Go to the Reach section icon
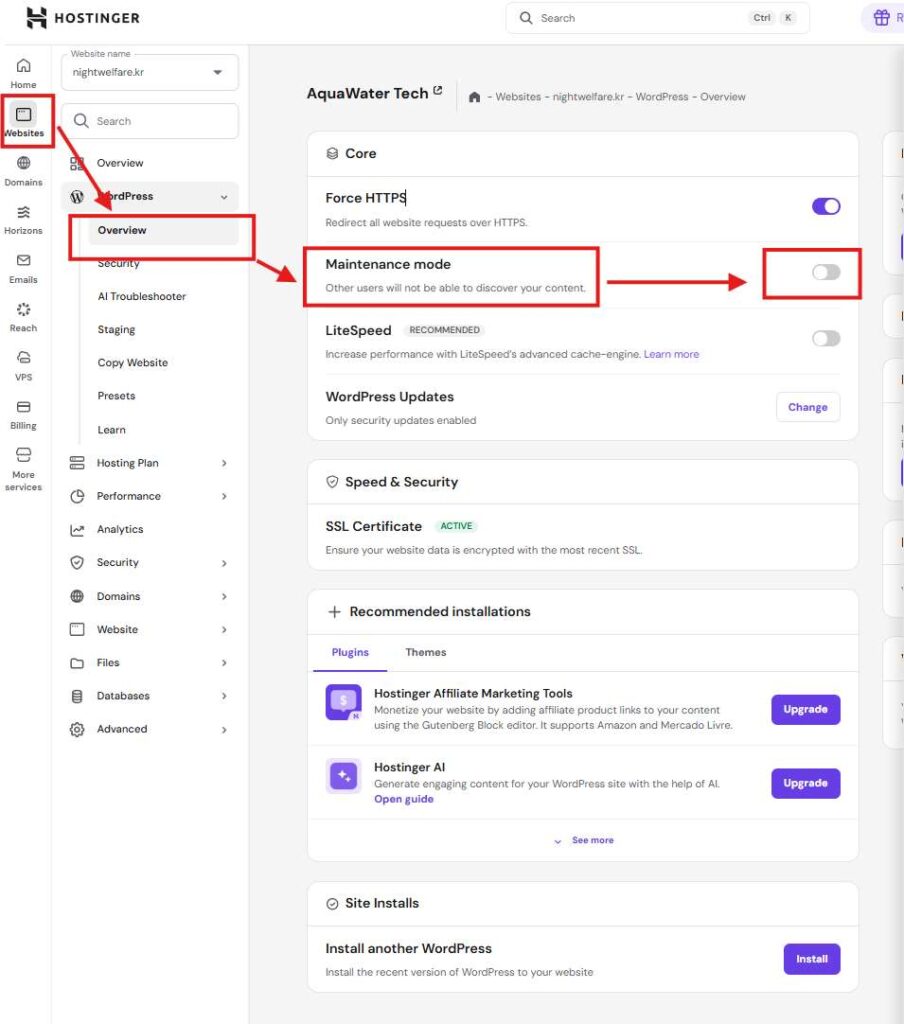 [23, 310]
